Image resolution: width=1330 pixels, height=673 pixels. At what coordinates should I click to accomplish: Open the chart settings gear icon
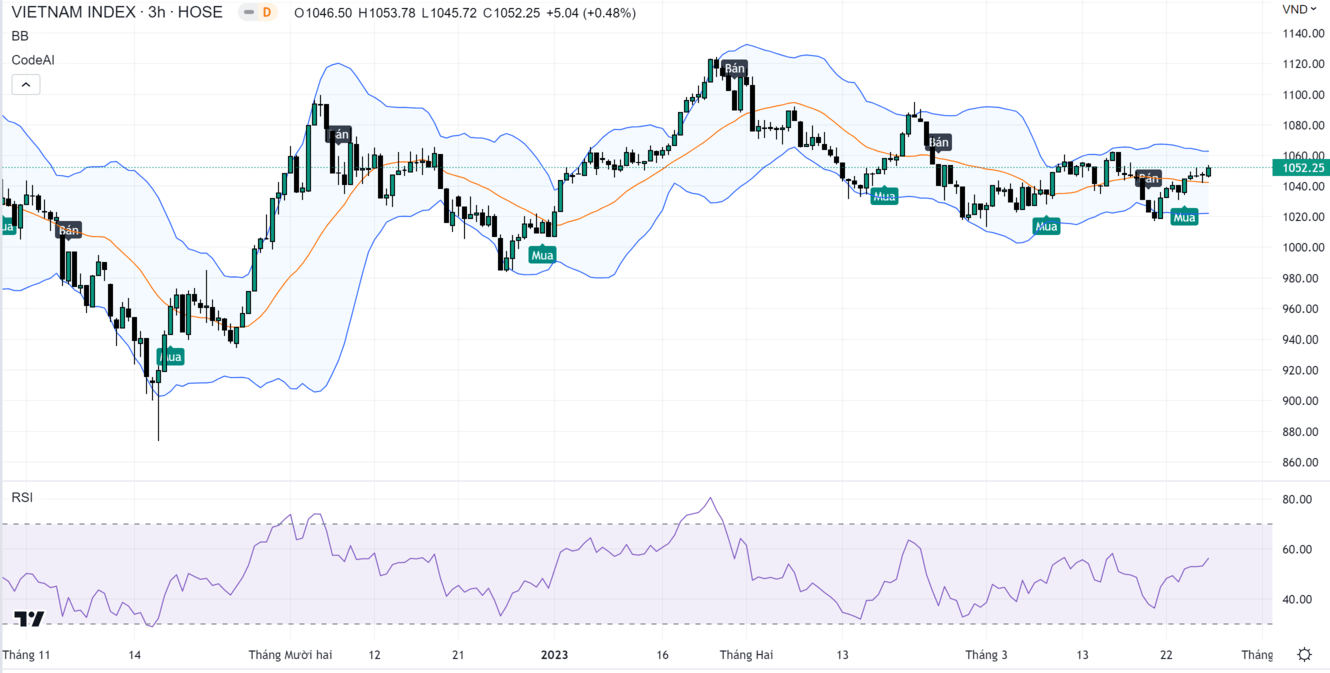(x=1304, y=655)
